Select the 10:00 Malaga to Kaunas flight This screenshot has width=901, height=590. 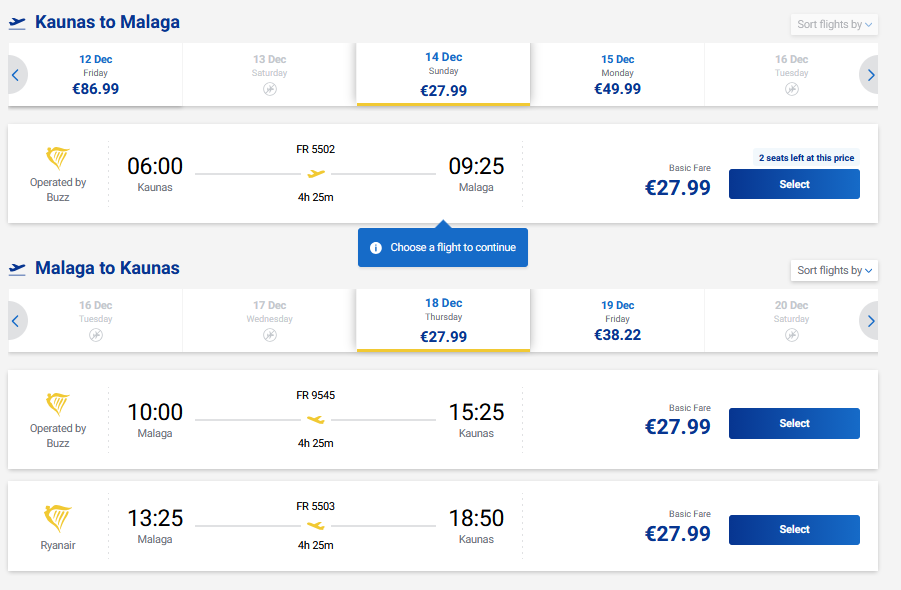(794, 424)
